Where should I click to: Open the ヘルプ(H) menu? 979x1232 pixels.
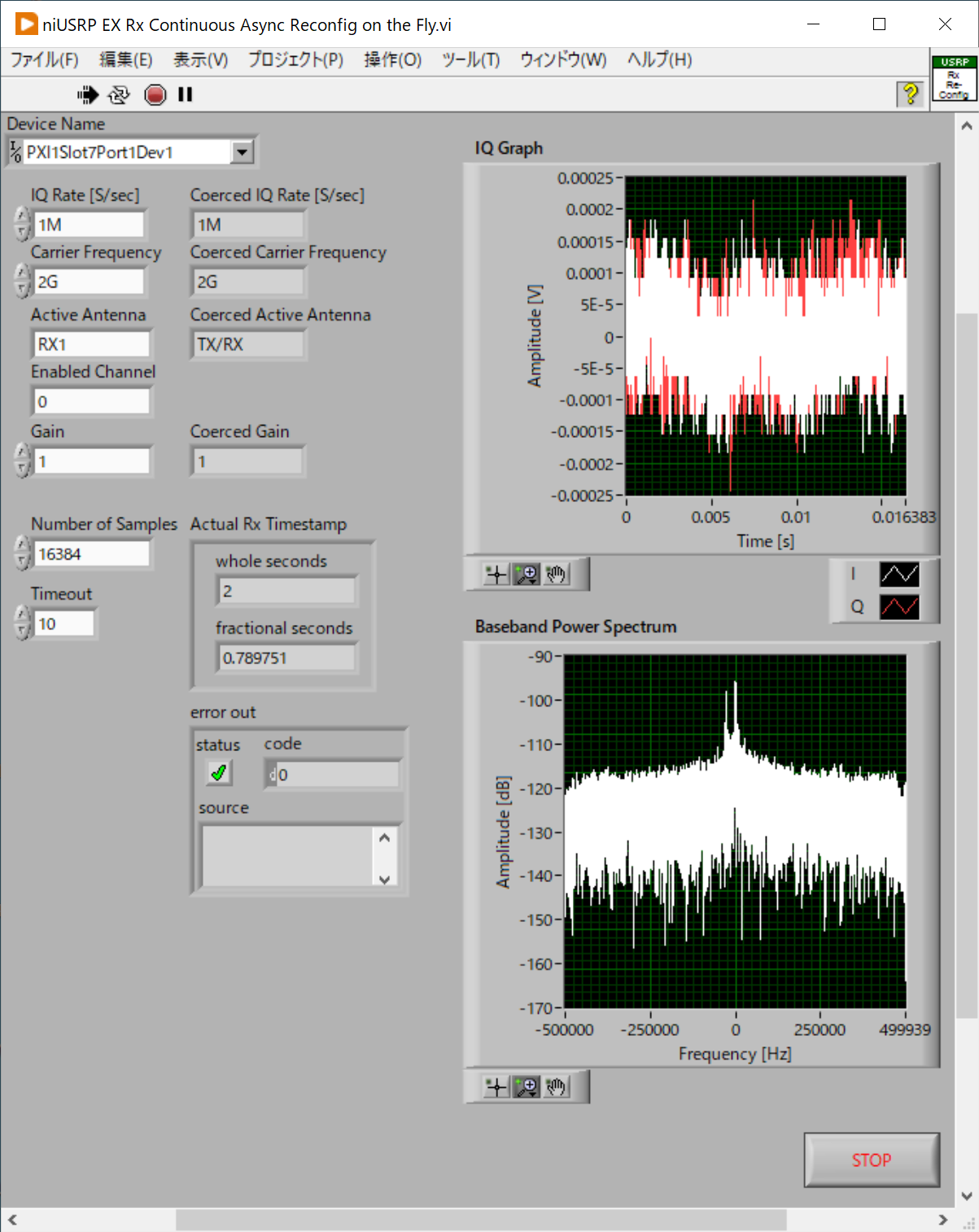point(659,60)
